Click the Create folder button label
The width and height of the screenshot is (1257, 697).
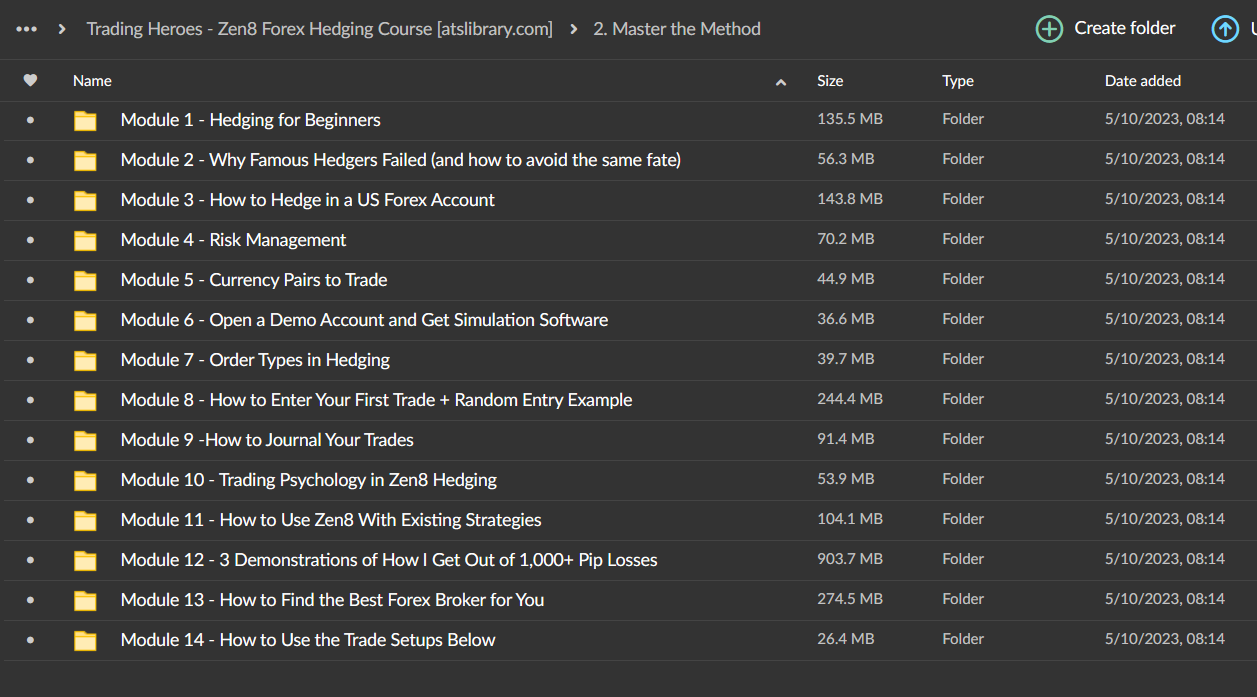click(1124, 29)
